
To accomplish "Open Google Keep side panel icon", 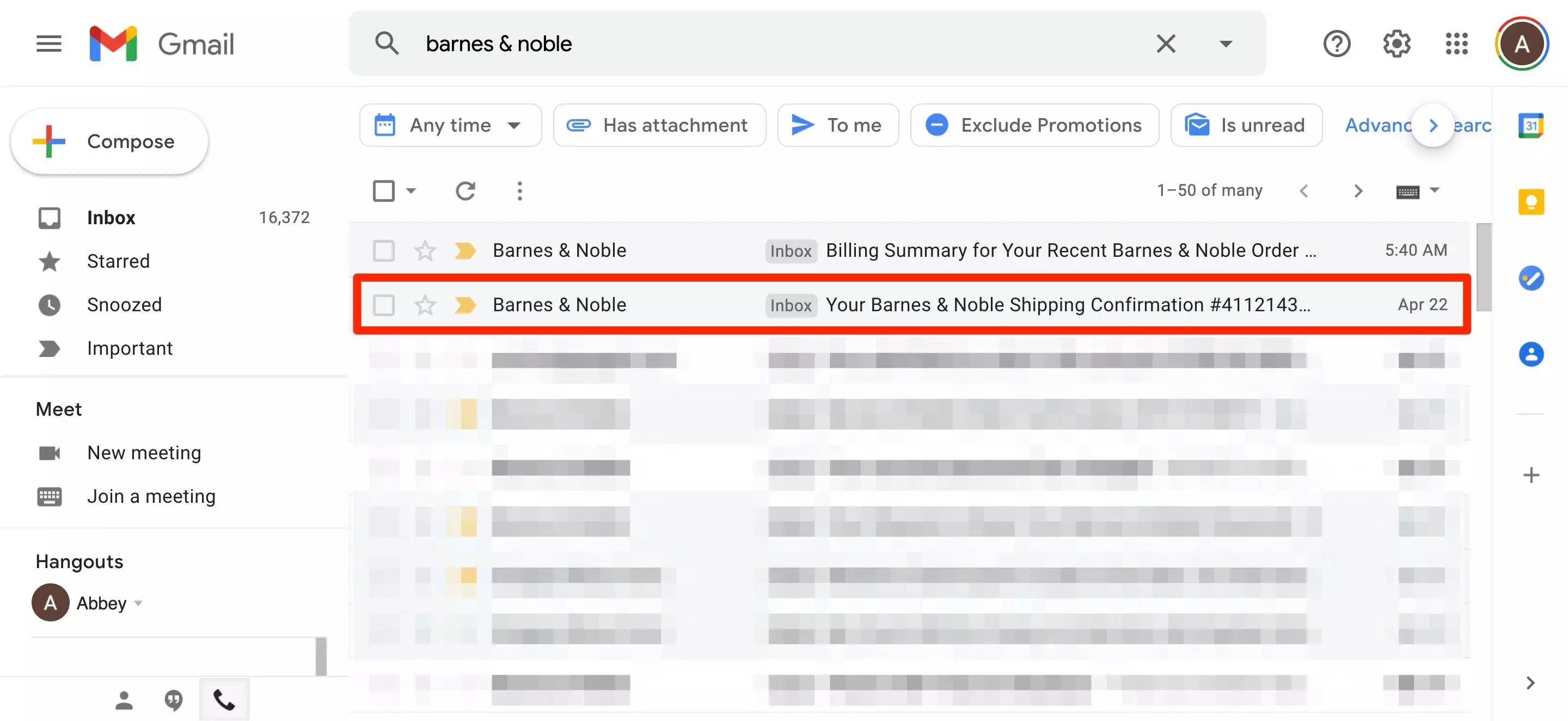I will (x=1531, y=202).
